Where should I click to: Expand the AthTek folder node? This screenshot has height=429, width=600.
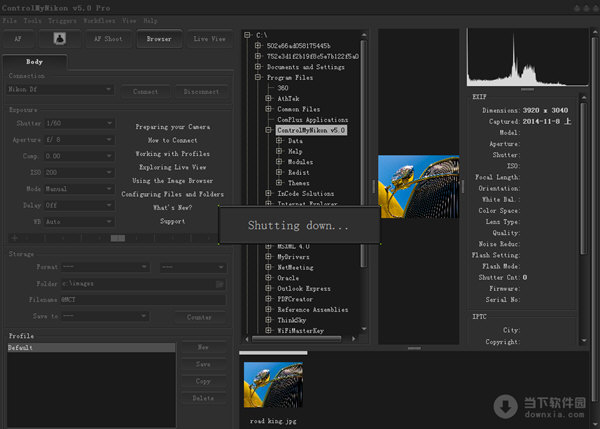click(x=269, y=98)
